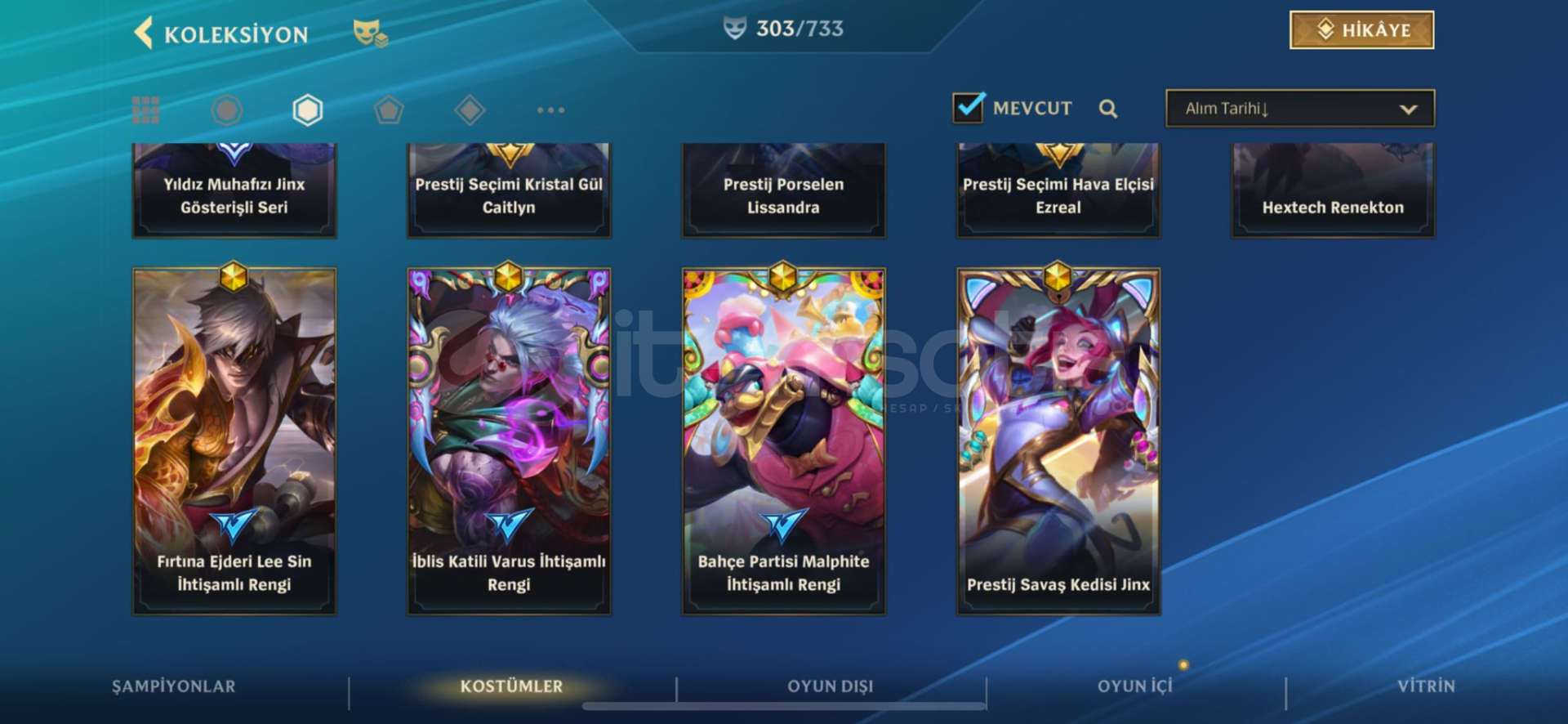Click the Hikâye button
Image resolution: width=1568 pixels, height=724 pixels.
coord(1362,30)
